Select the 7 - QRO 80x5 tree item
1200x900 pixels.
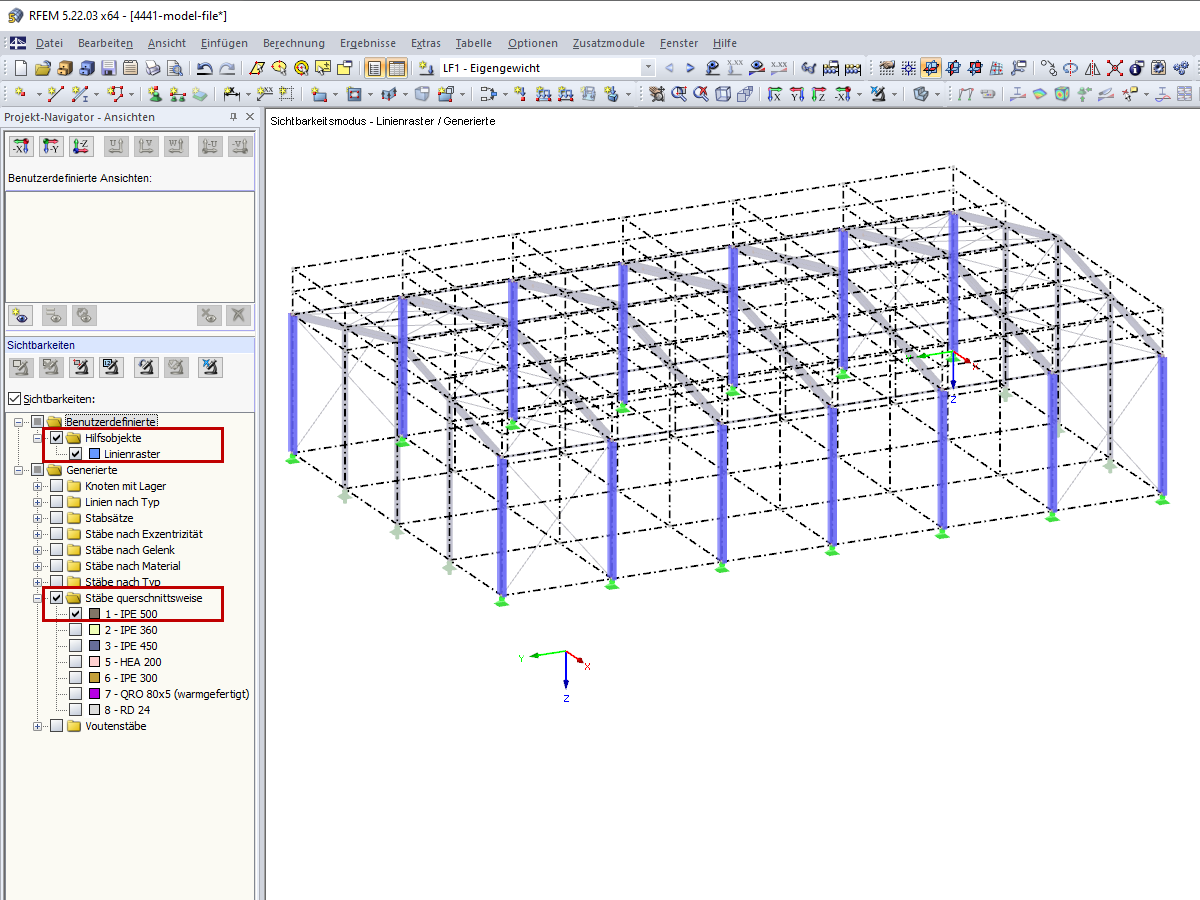click(177, 694)
